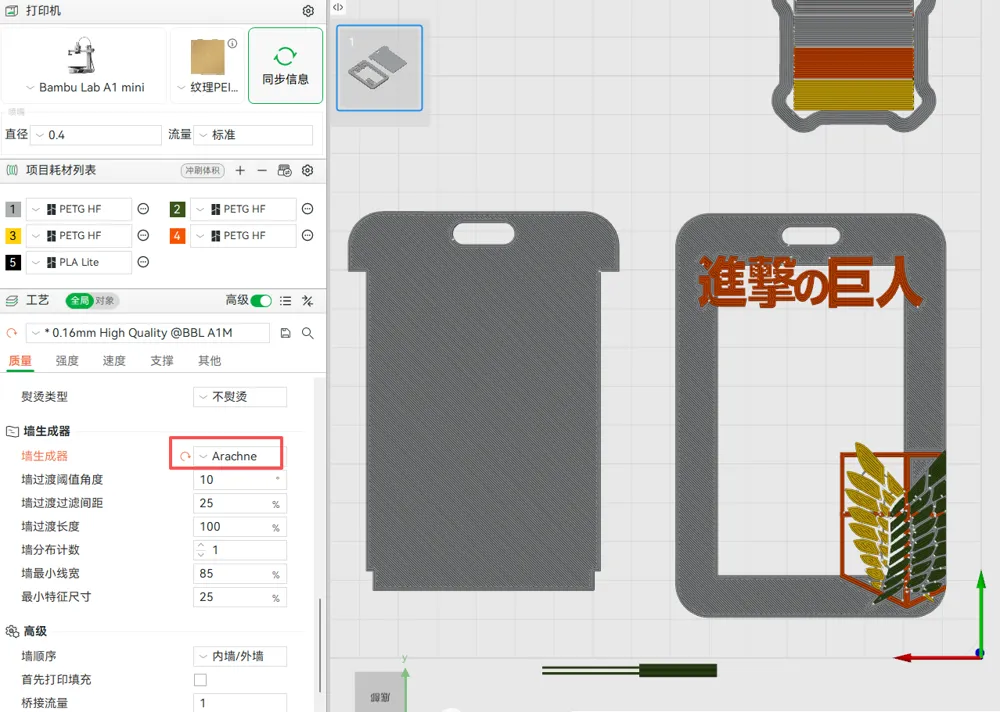Switch to the 速度 tab
1000x712 pixels.
pyautogui.click(x=114, y=360)
